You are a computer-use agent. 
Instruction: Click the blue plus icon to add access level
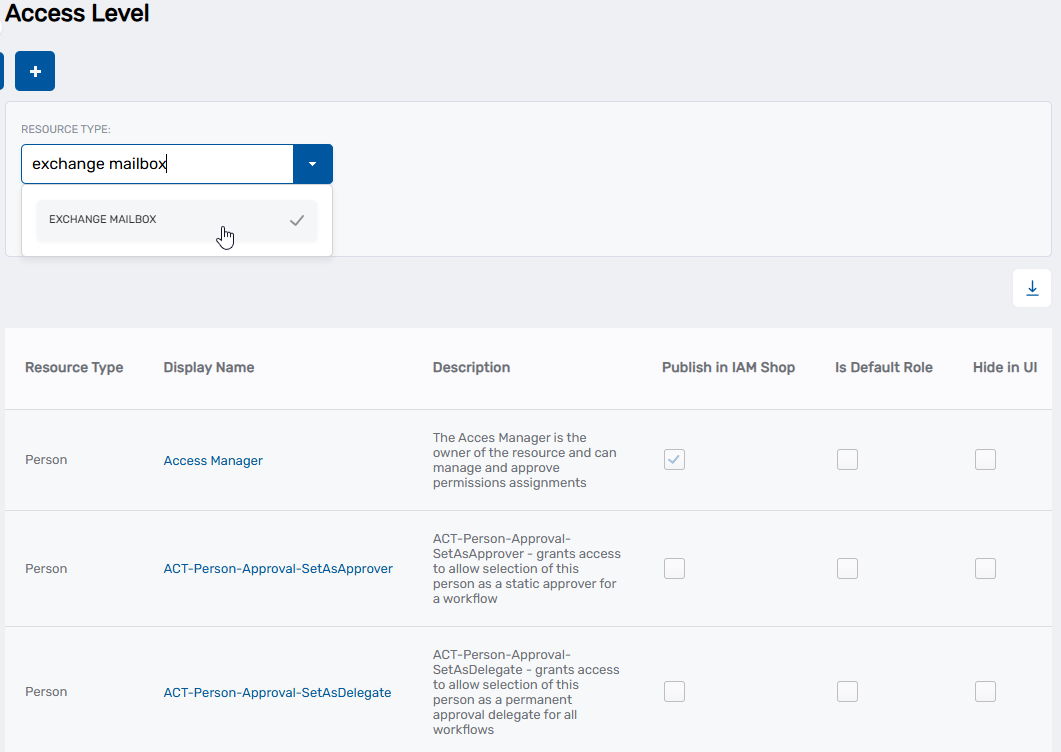click(x=34, y=71)
